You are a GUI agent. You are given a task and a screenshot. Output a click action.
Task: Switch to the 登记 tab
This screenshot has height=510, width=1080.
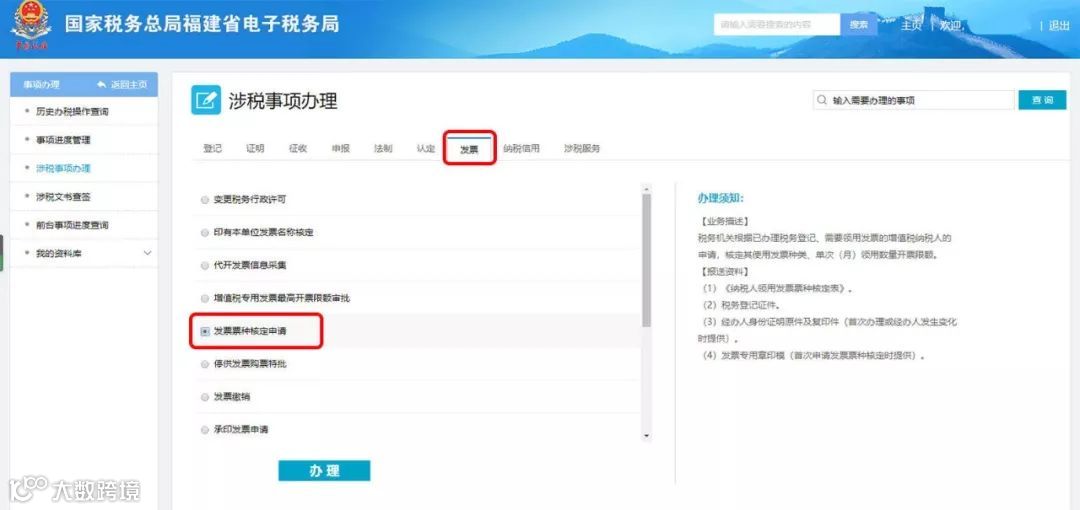(212, 148)
